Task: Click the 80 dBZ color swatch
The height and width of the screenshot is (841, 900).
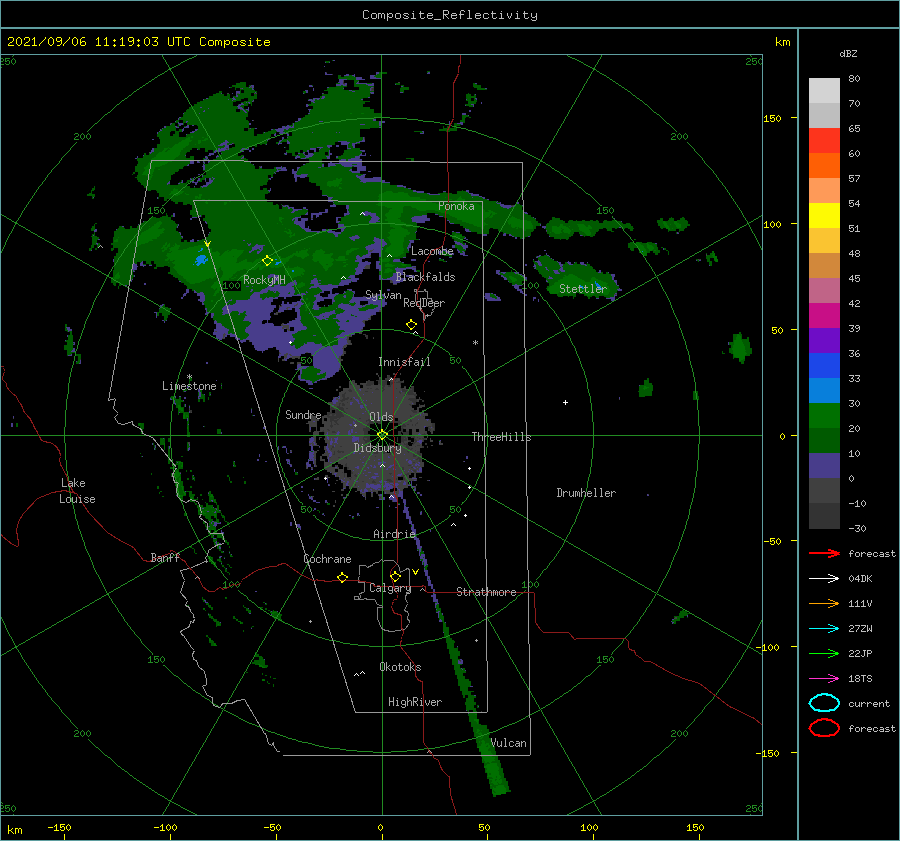Action: click(824, 90)
